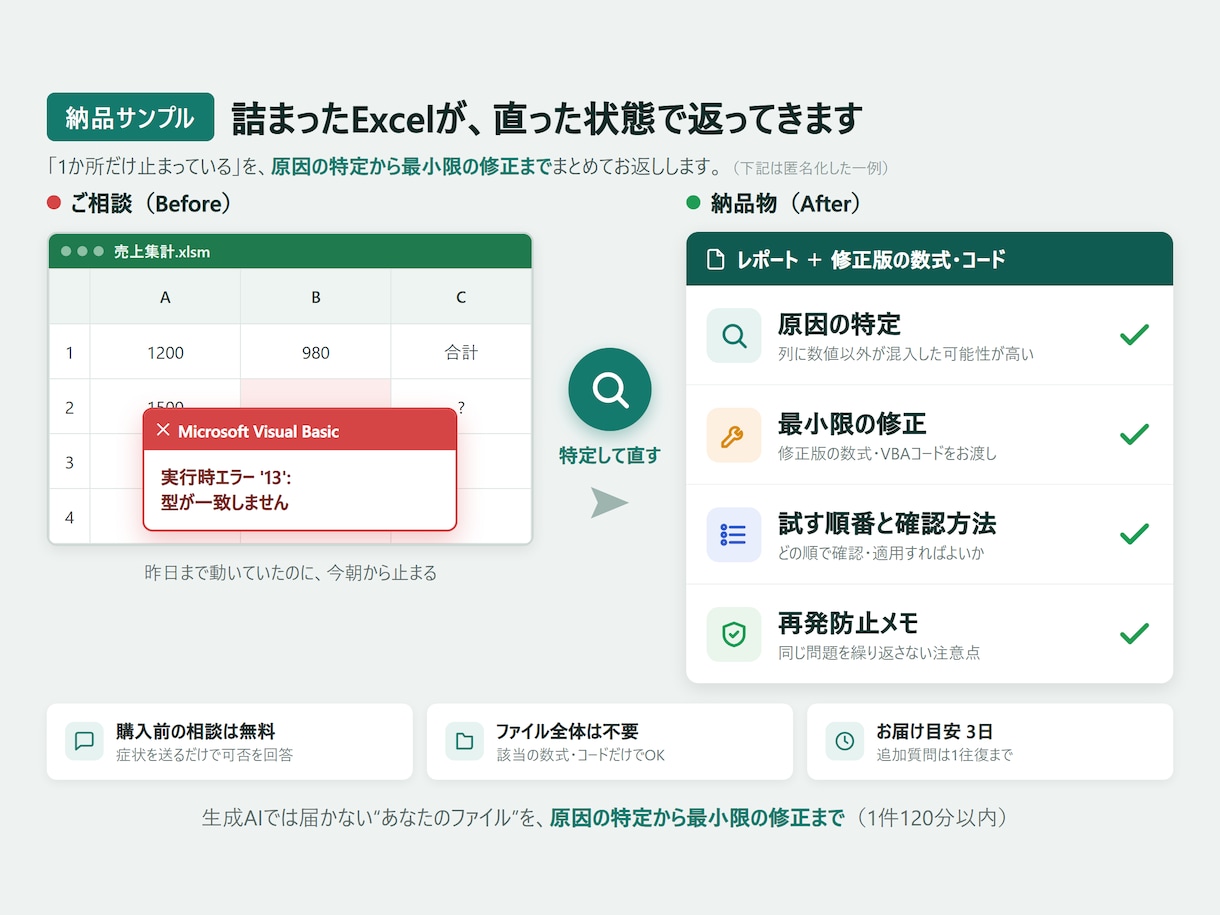Click the 納品サンプル badge
The width and height of the screenshot is (1220, 915).
130,117
